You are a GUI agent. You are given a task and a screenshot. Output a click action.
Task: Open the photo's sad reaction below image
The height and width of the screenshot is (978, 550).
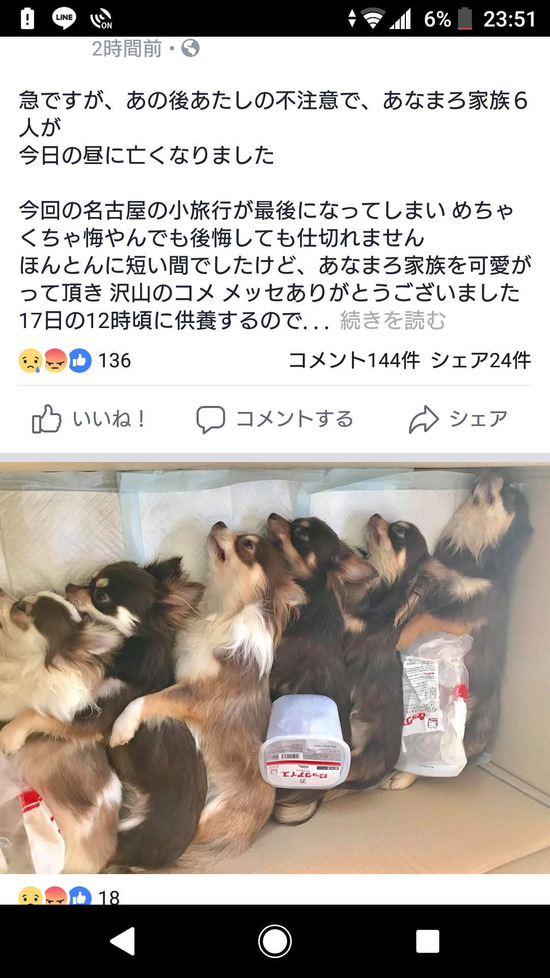(x=30, y=895)
